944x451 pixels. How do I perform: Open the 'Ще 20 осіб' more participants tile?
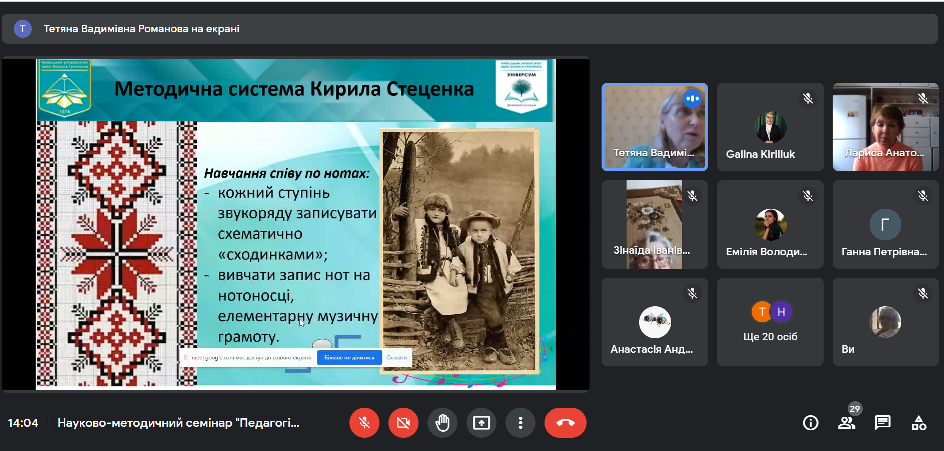pyautogui.click(x=770, y=322)
